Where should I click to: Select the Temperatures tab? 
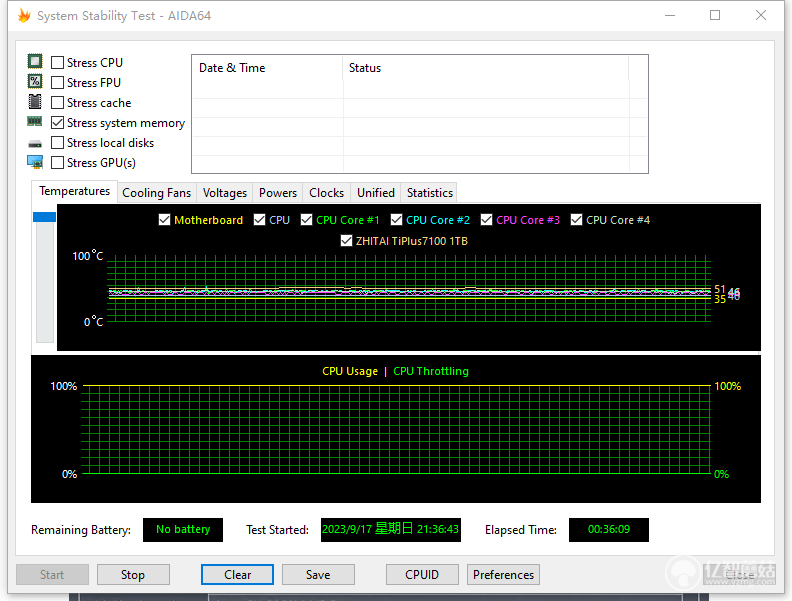(75, 191)
